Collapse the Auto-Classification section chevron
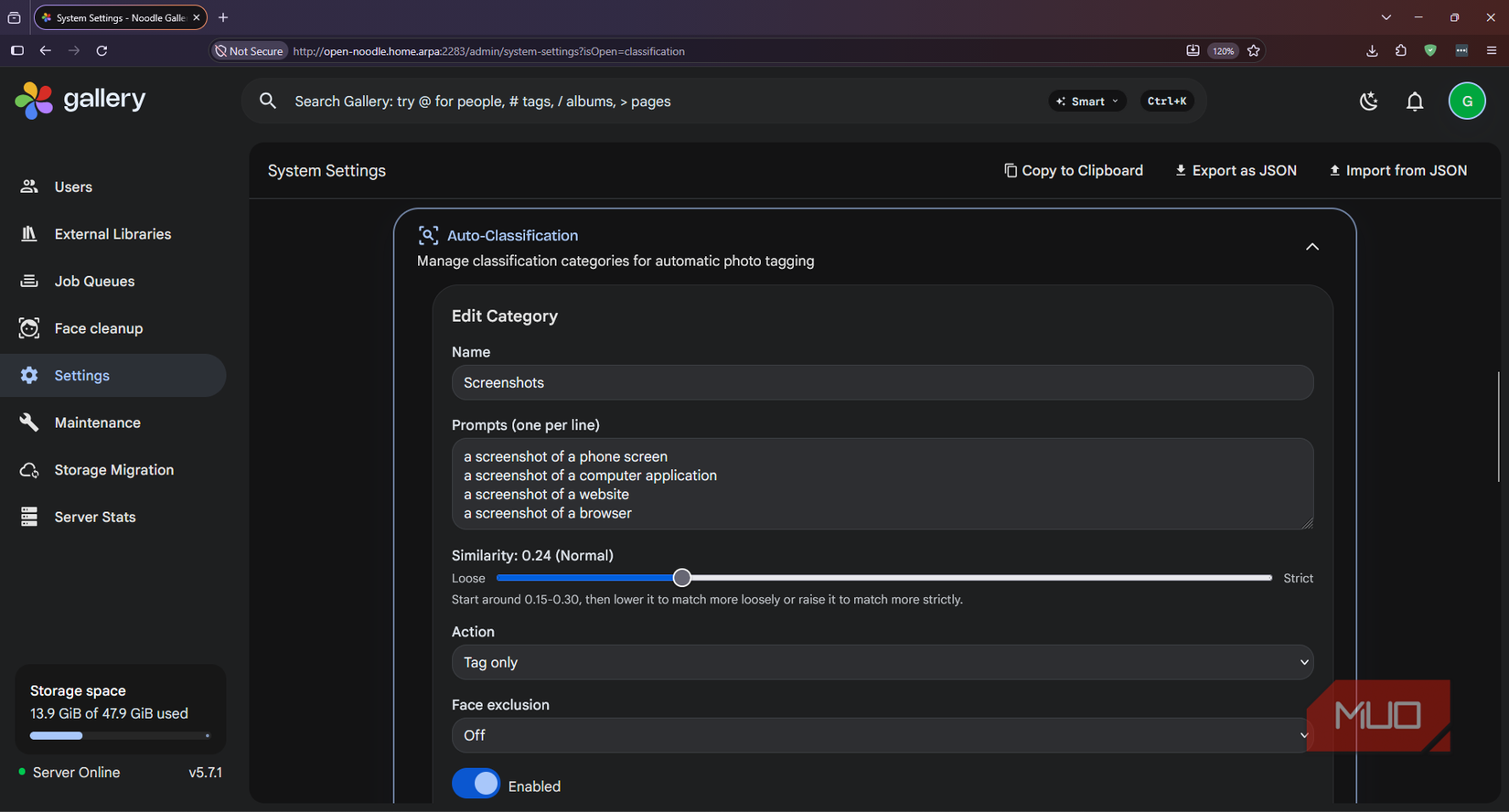The height and width of the screenshot is (812, 1509). click(x=1312, y=247)
